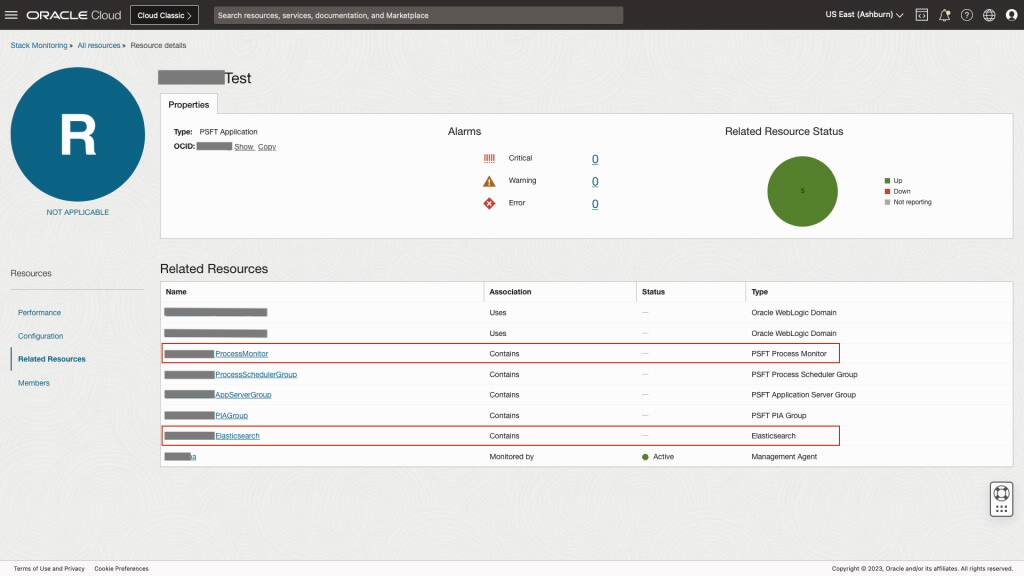Viewport: 1024px width, 576px height.
Task: Click the hamburger navigation menu icon
Action: (x=11, y=14)
